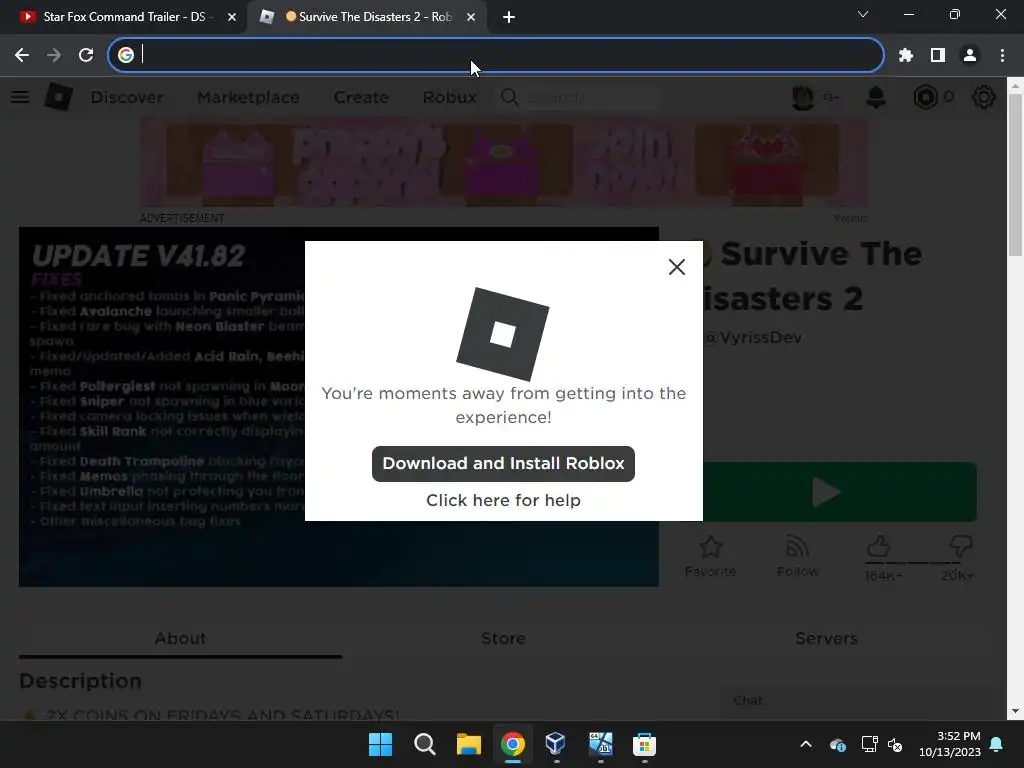Like the game with thumbs up
This screenshot has width=1024, height=768.
coord(880,549)
